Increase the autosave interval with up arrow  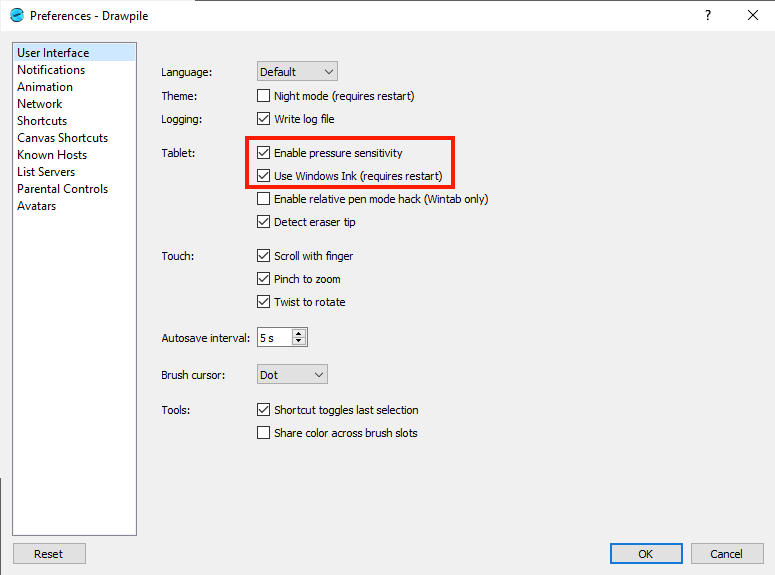(299, 333)
